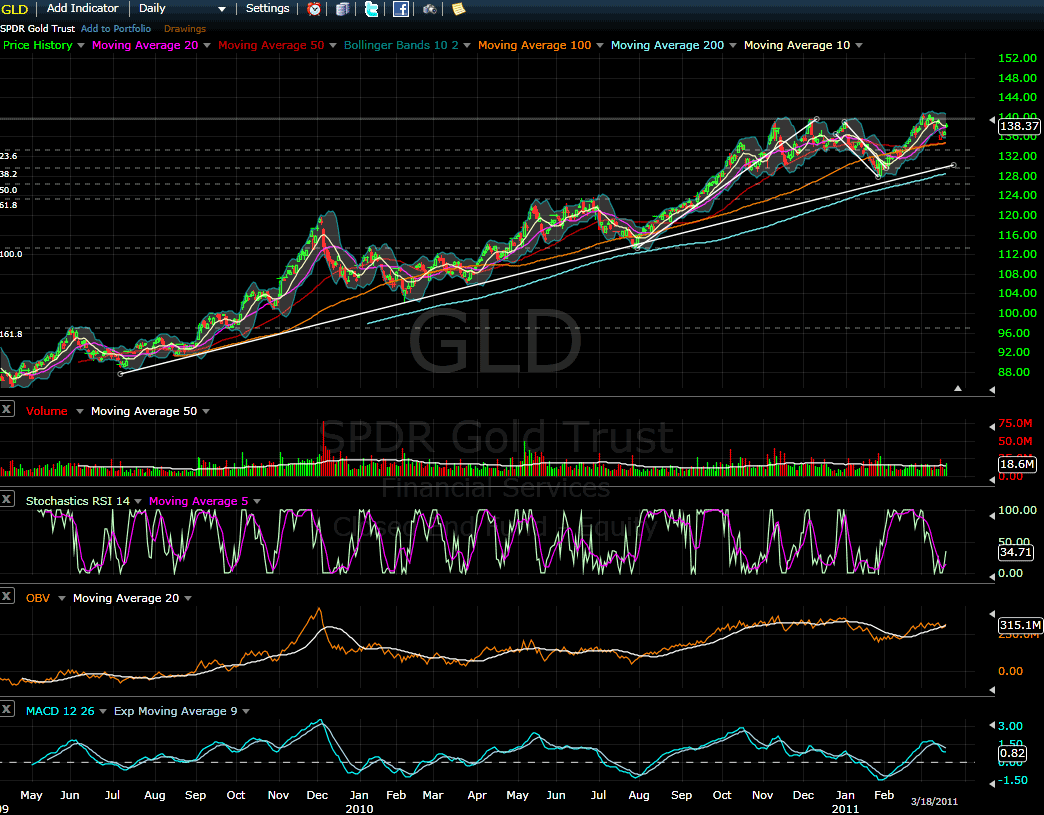Open the Moving Average 5 dropdown arrow
Image resolution: width=1044 pixels, height=815 pixels.
pos(257,501)
